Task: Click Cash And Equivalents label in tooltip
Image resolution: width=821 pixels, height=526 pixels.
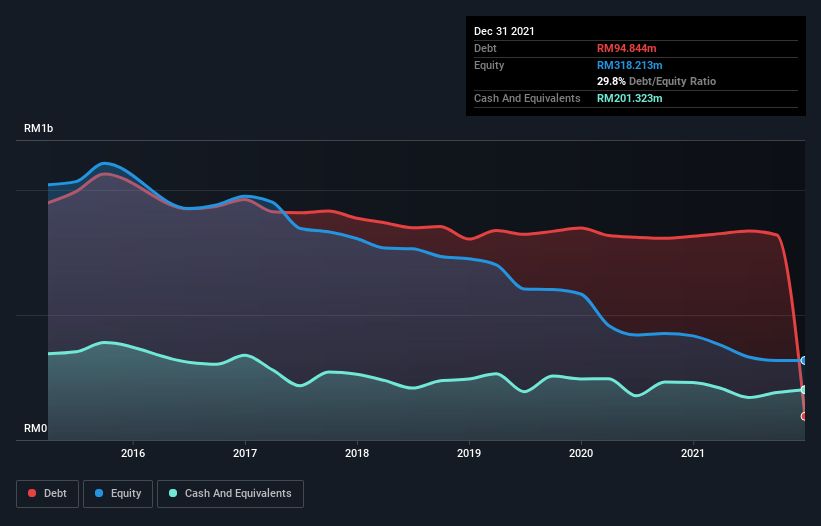Action: [x=527, y=98]
